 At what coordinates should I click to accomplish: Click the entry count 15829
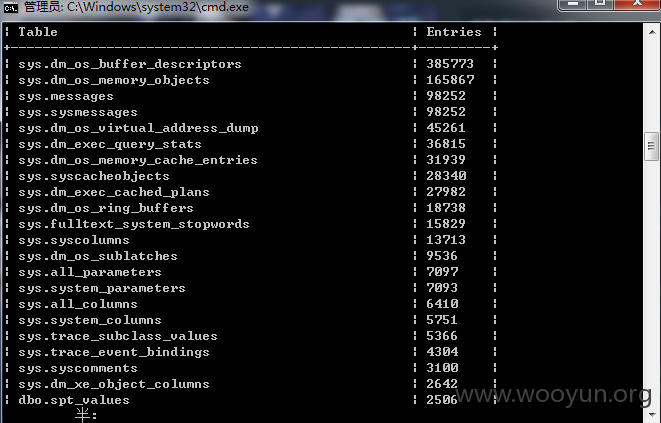click(x=446, y=224)
